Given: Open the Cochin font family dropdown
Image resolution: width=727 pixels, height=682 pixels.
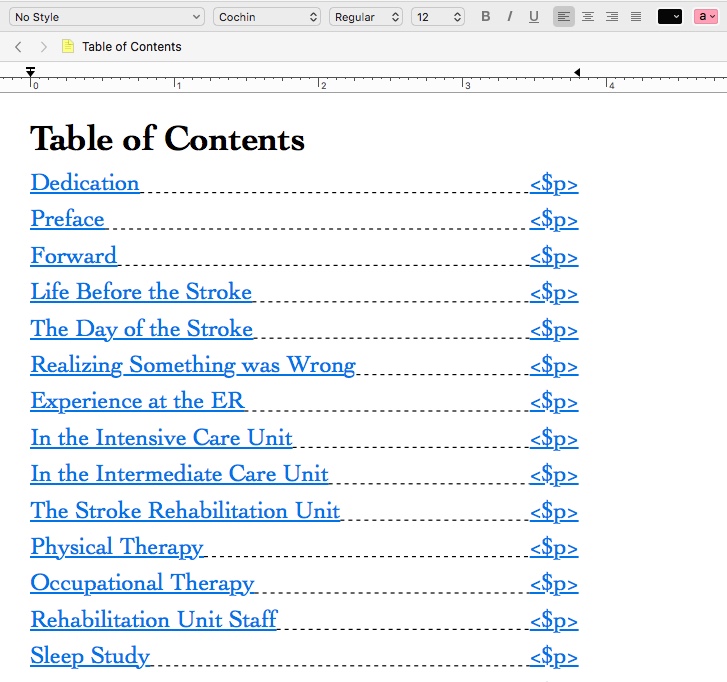Looking at the screenshot, I should point(267,17).
